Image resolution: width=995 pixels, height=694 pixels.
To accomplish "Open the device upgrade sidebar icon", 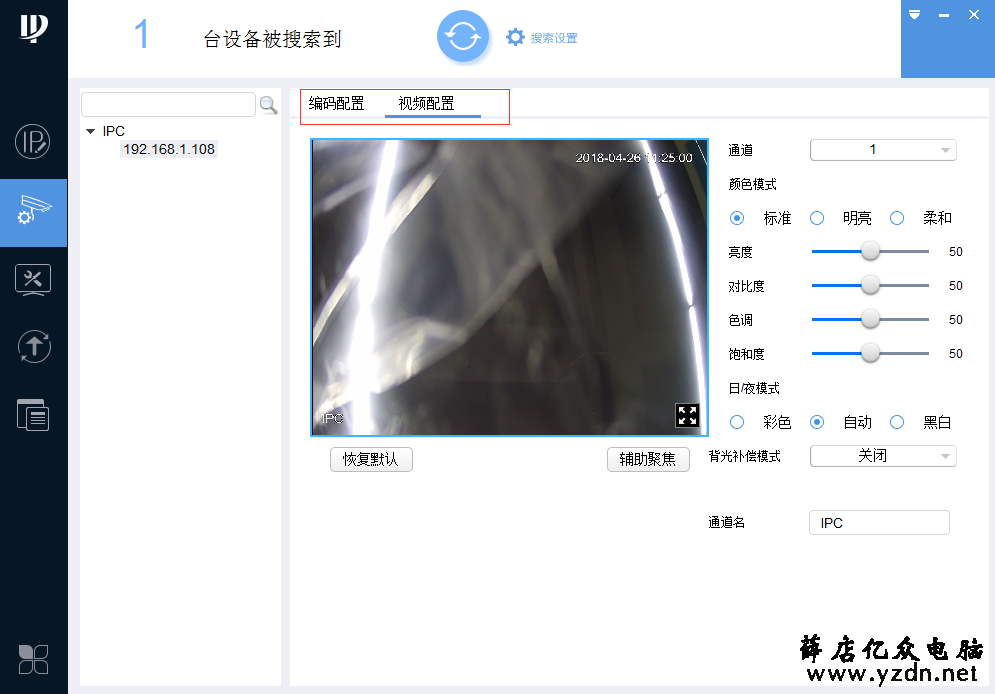I will (34, 346).
